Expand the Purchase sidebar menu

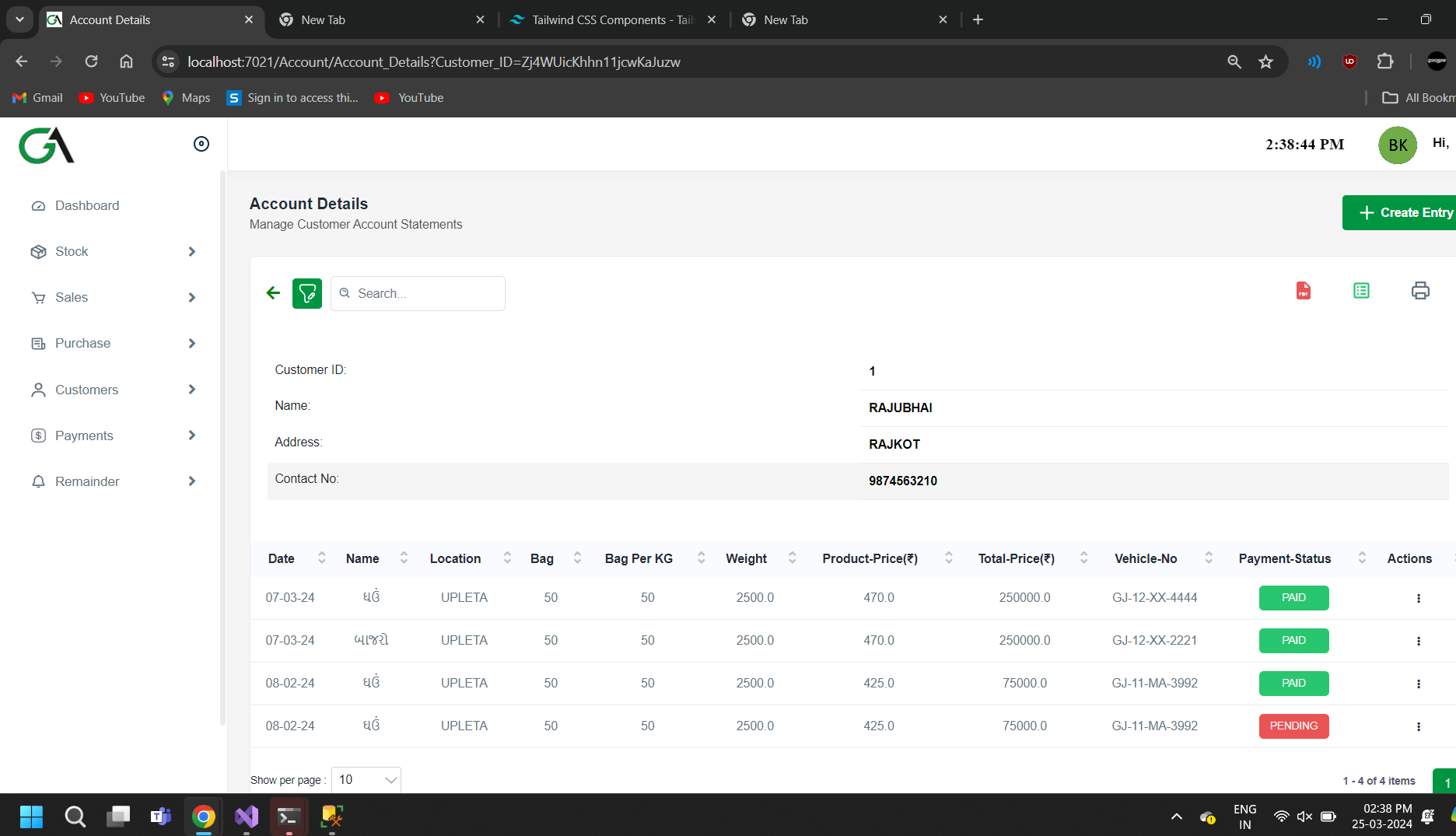click(x=114, y=344)
